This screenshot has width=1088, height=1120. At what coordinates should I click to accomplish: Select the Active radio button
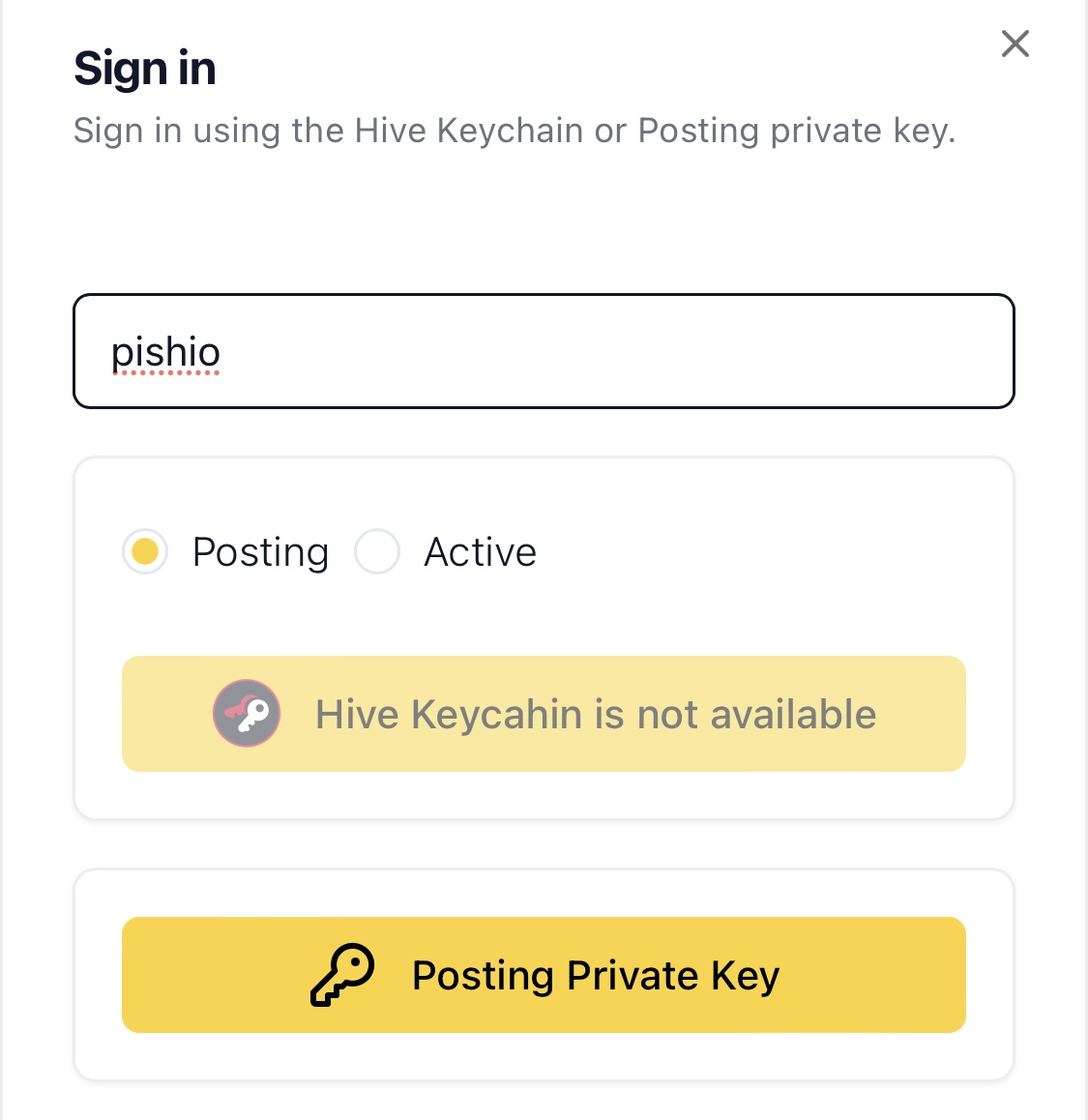pyautogui.click(x=377, y=551)
